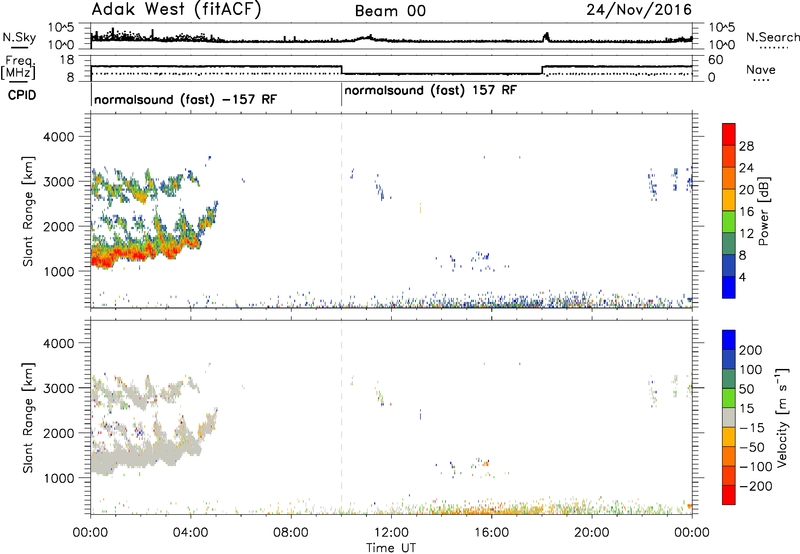Click the 'Adak West (fitACF)' title
The height and width of the screenshot is (554, 800).
coord(176,10)
